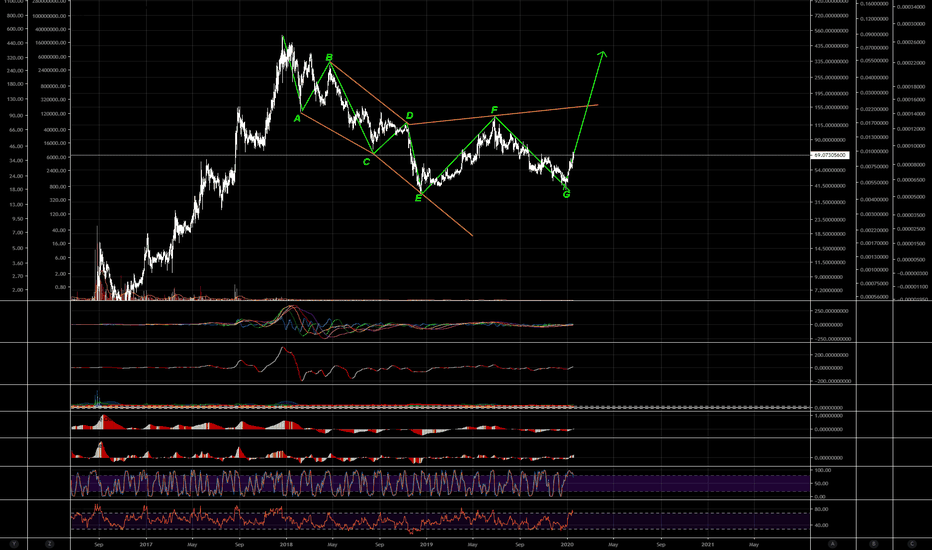The image size is (932, 550).
Task: Select the wave label C on chart
Action: [x=367, y=161]
